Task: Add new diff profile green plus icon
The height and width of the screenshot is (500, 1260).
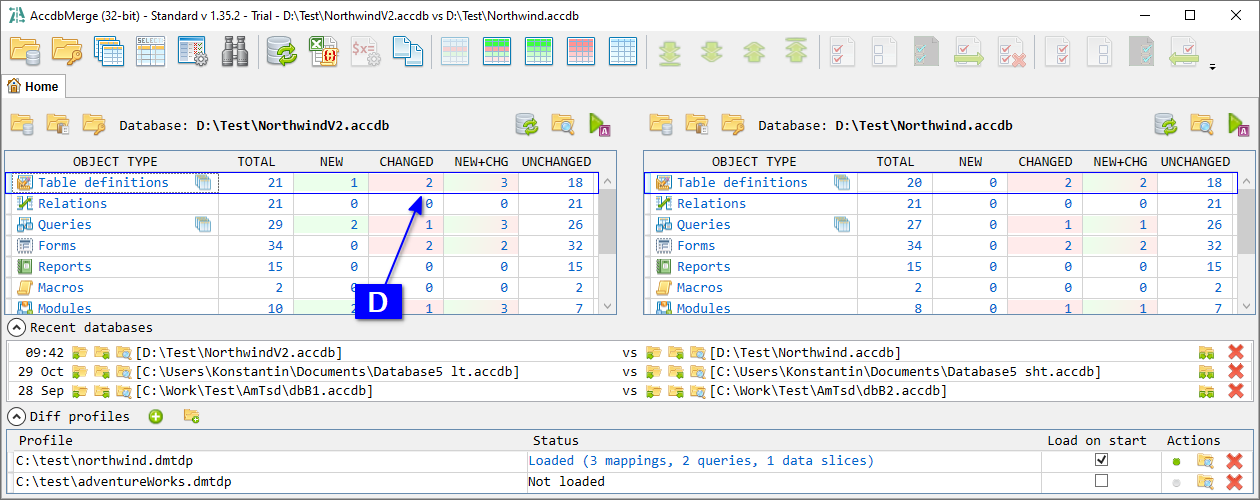Action: [156, 416]
